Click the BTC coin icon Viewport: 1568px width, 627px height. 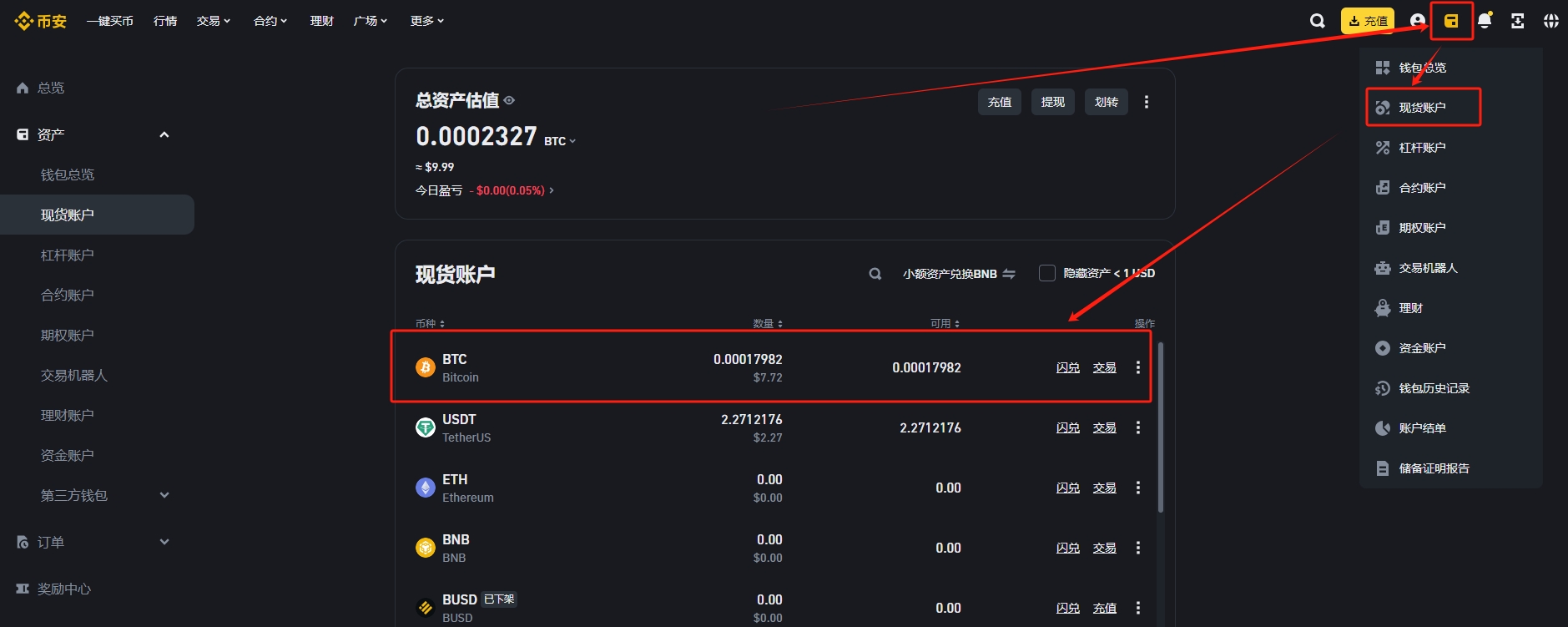(x=426, y=367)
